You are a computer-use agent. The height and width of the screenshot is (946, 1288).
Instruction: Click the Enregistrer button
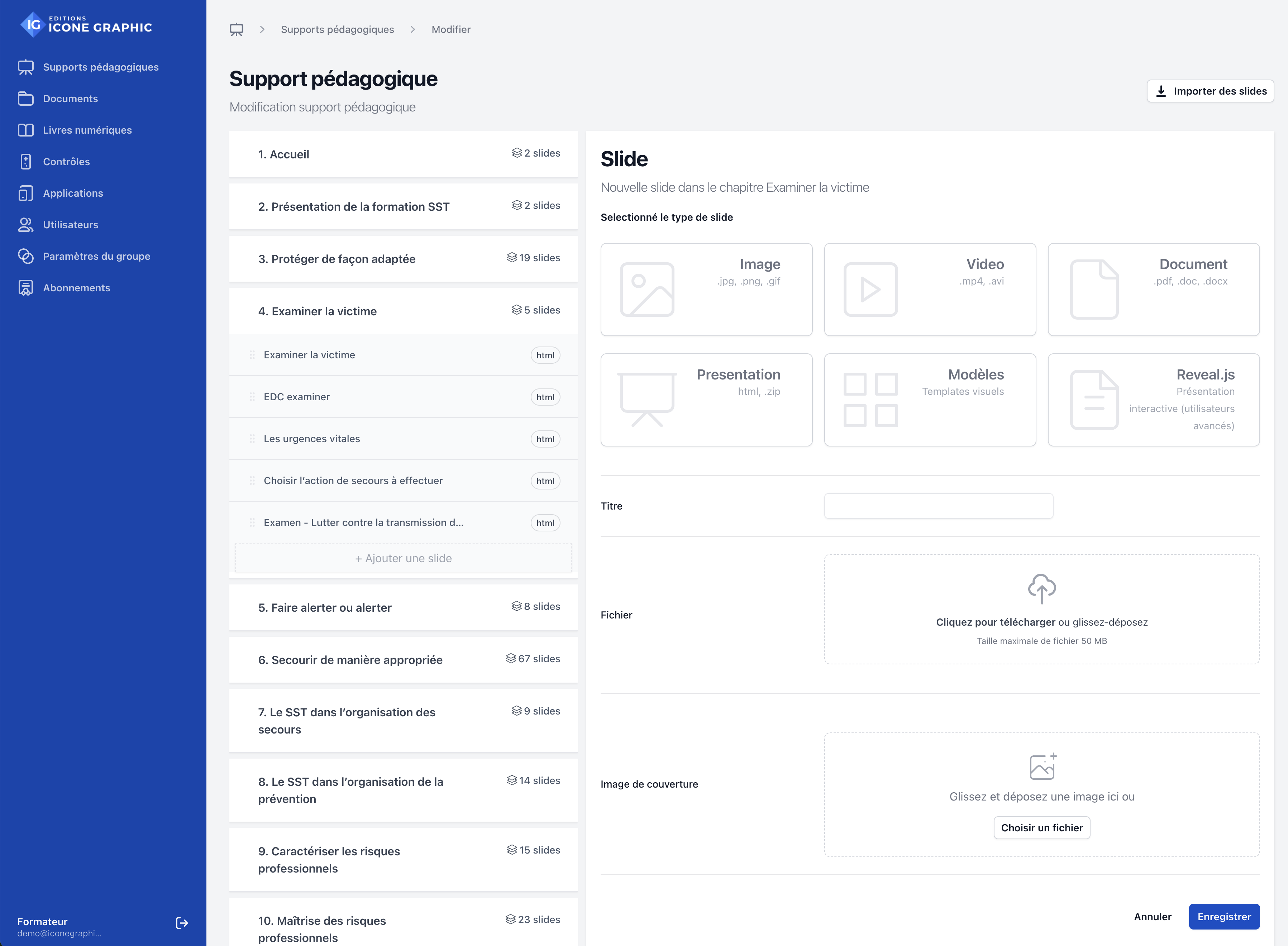point(1223,916)
